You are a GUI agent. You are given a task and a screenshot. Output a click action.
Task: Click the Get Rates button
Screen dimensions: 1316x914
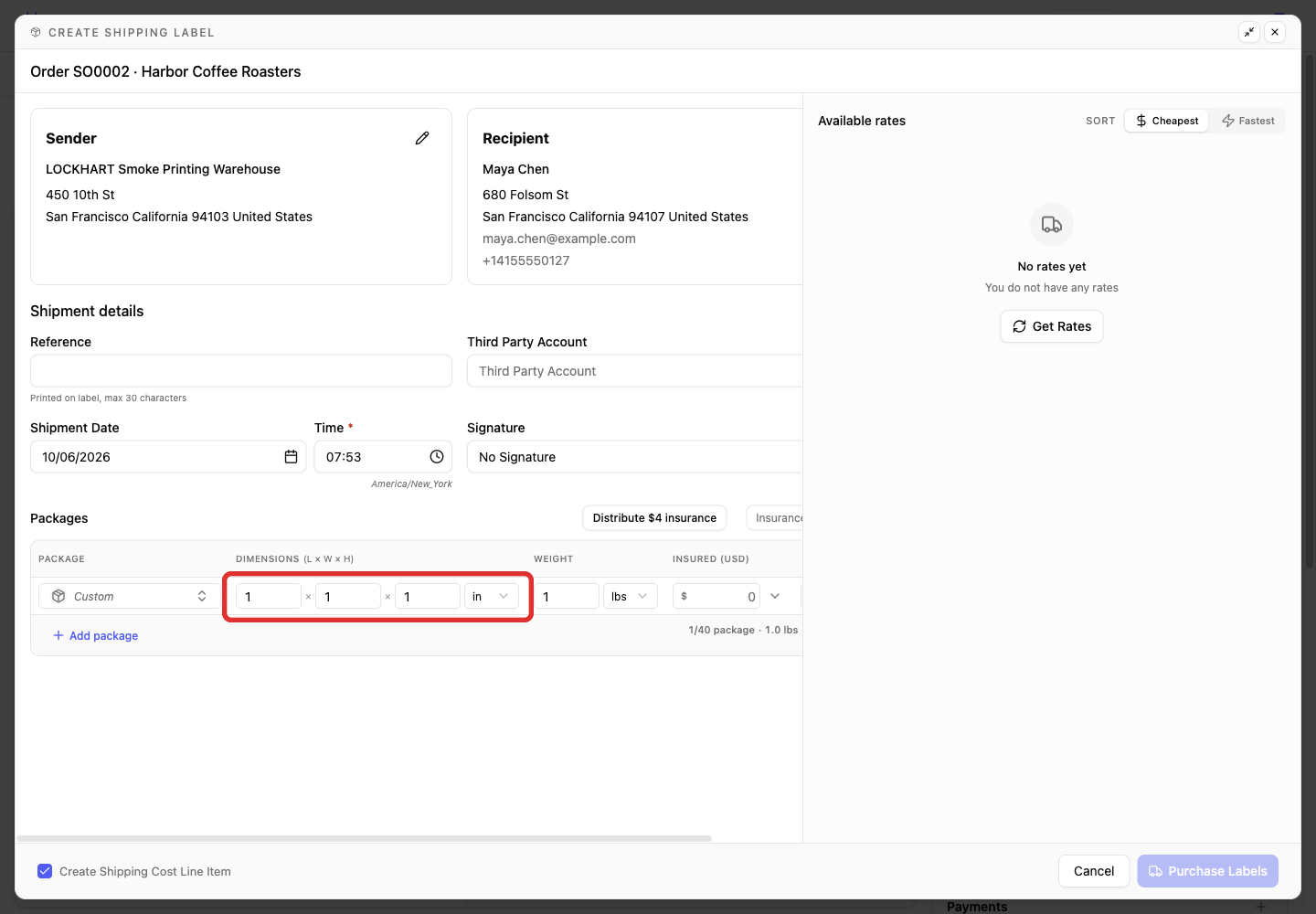1052,326
